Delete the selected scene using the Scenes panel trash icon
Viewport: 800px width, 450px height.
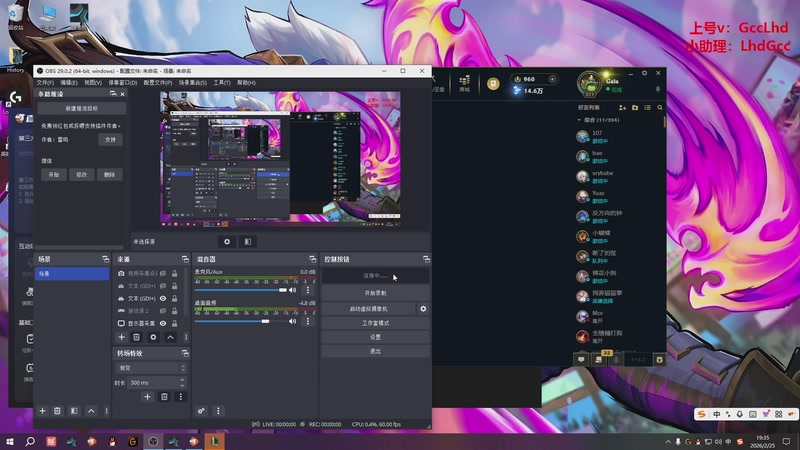pyautogui.click(x=57, y=411)
